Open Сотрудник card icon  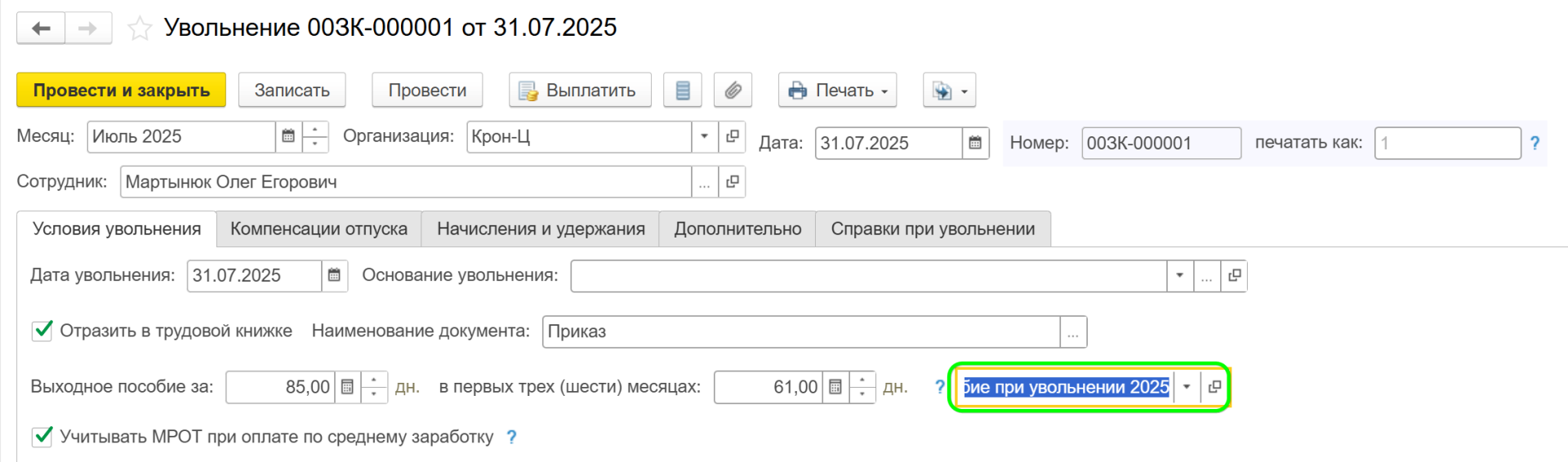[733, 182]
